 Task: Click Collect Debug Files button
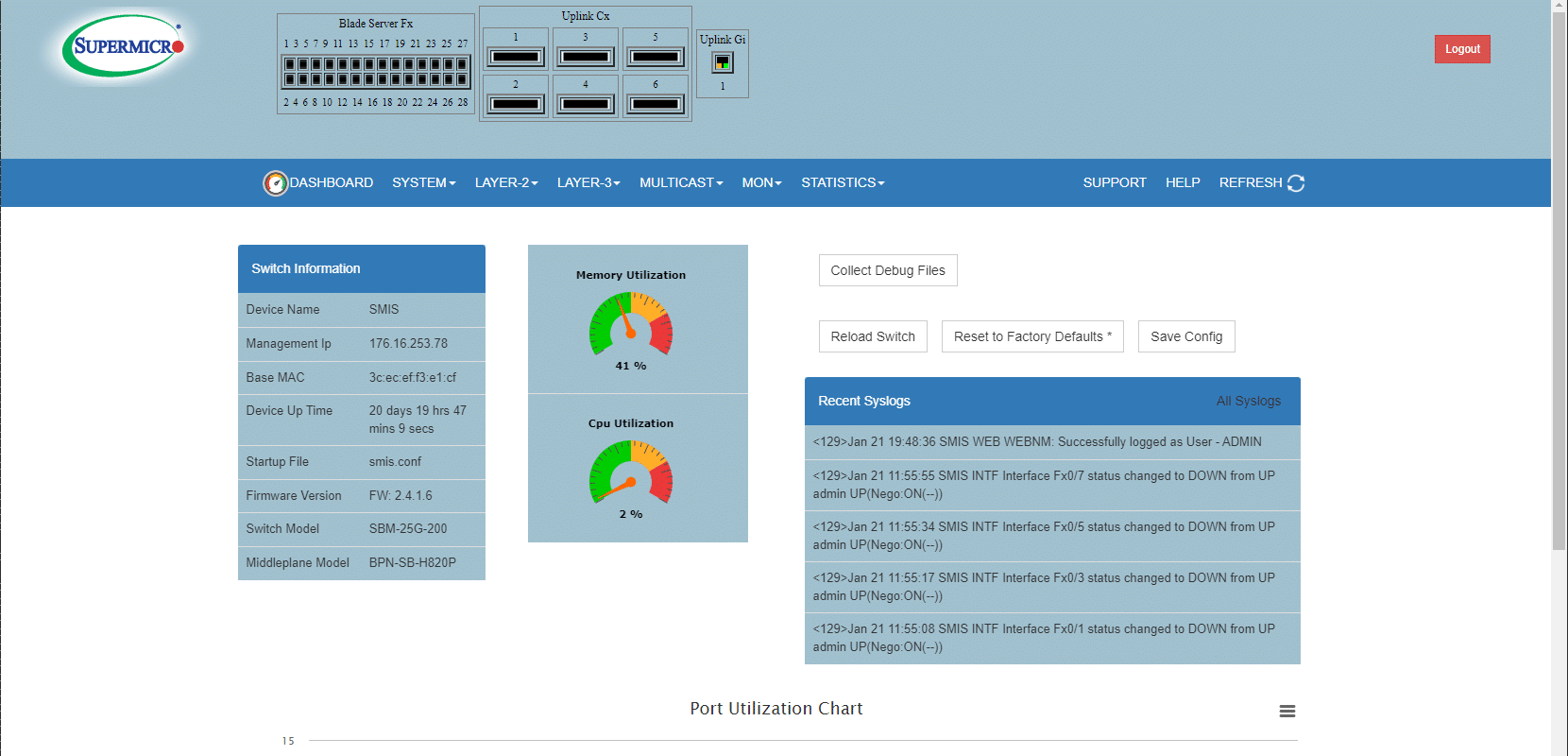(x=888, y=270)
